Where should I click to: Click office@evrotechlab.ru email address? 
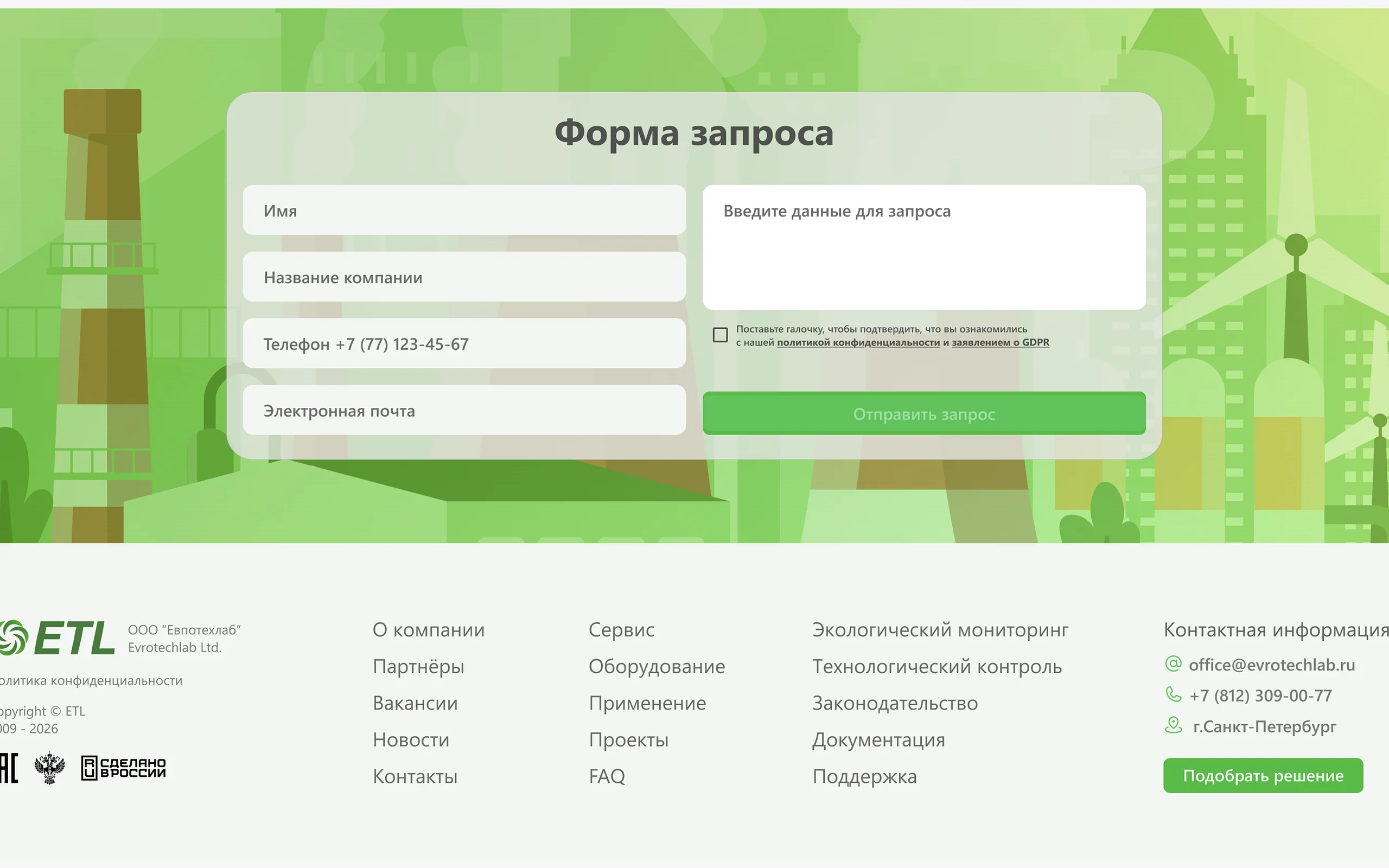click(1271, 665)
